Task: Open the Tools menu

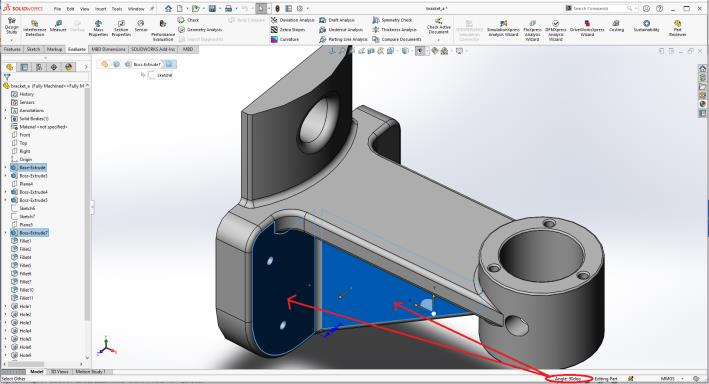Action: click(117, 9)
